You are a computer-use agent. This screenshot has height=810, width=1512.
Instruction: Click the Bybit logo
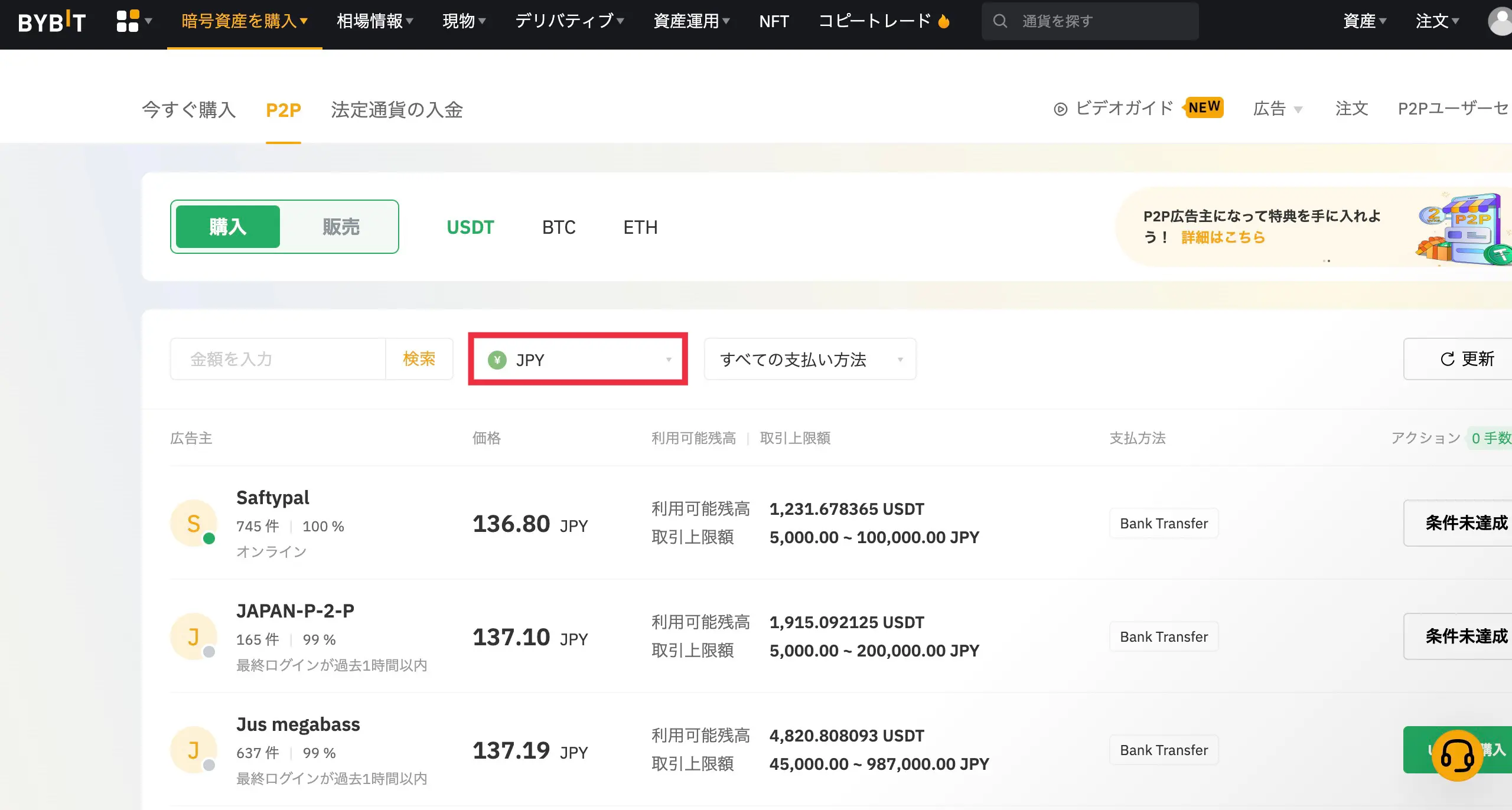pyautogui.click(x=52, y=22)
